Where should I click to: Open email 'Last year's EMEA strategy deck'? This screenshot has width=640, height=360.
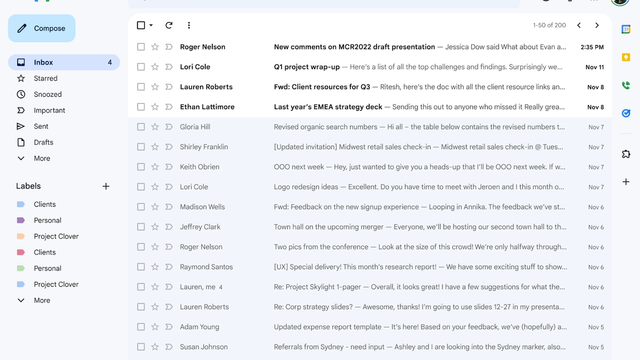tap(370, 107)
